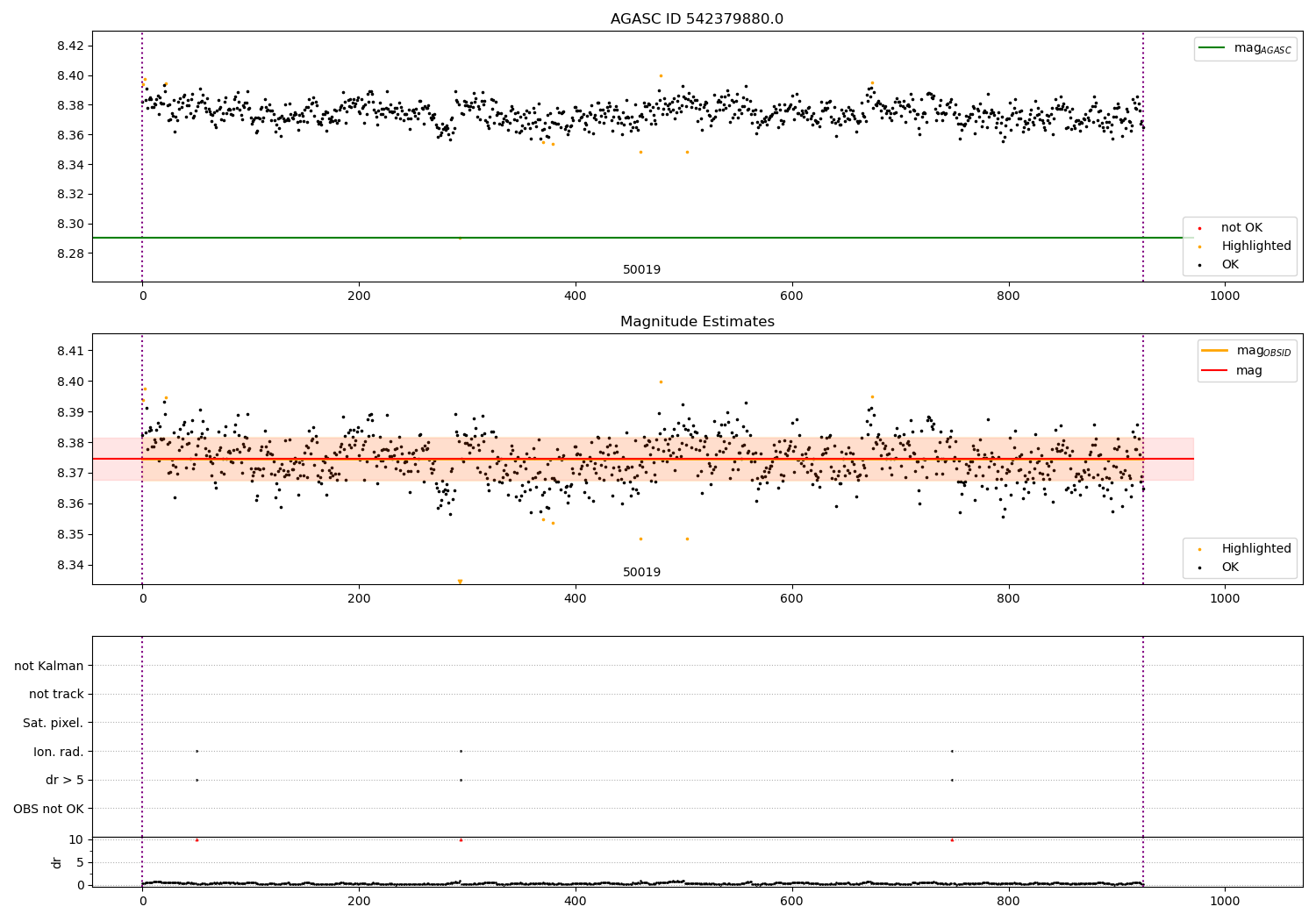Click 'OK' in the Magnitude Estimates legend
The height and width of the screenshot is (921, 1316).
[1230, 568]
